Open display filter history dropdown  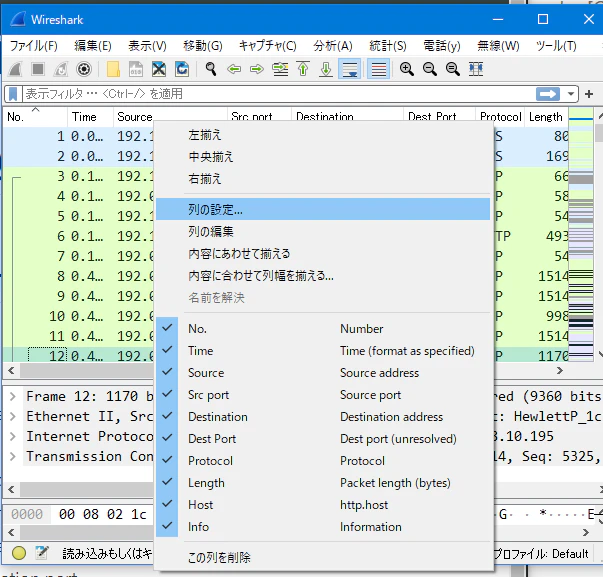pyautogui.click(x=571, y=94)
